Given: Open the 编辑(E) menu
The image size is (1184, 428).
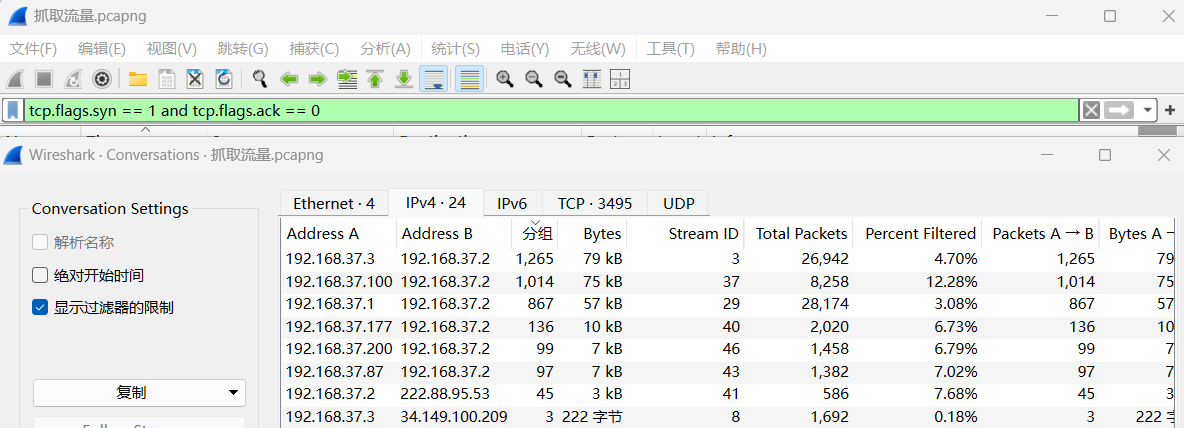Looking at the screenshot, I should click(102, 49).
